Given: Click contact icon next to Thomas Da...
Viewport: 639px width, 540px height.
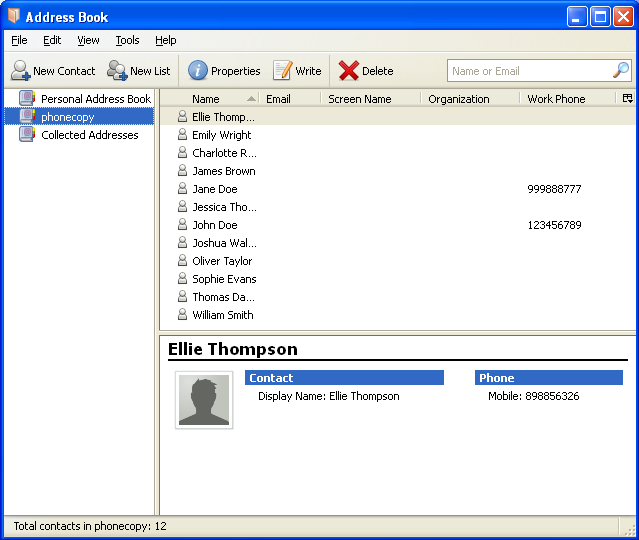Looking at the screenshot, I should [x=183, y=296].
